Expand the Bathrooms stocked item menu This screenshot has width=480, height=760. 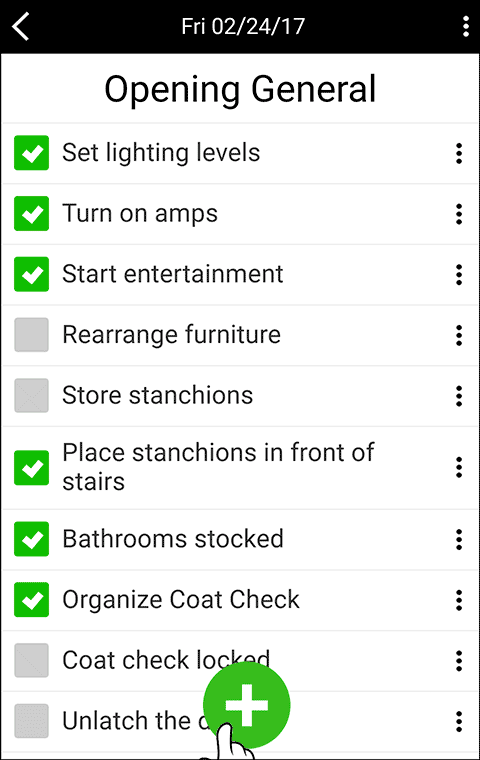tap(459, 539)
